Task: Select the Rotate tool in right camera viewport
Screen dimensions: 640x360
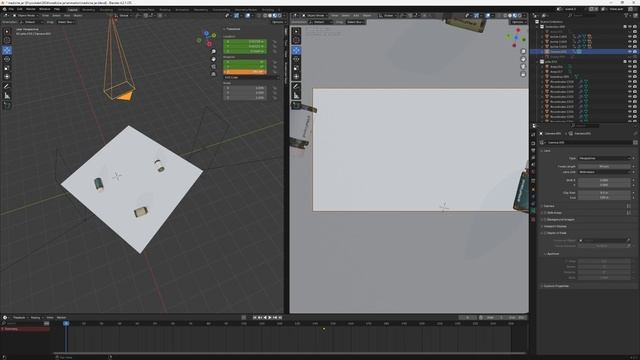Action: pos(296,59)
